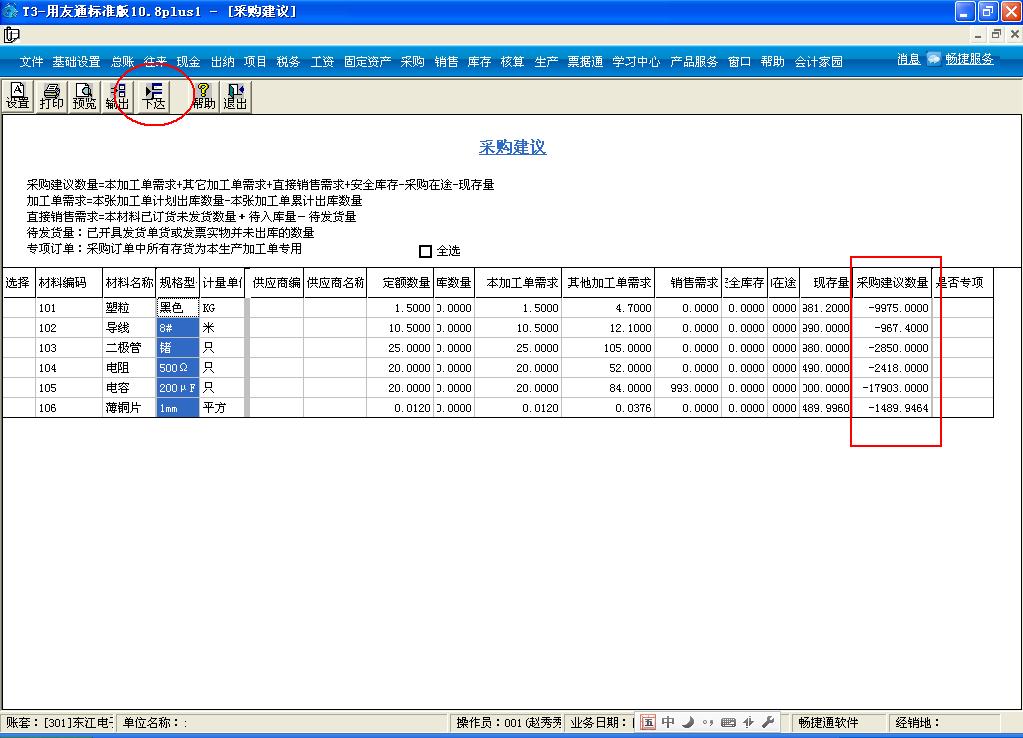Click the 消息 message link
The width and height of the screenshot is (1023, 738).
point(908,59)
